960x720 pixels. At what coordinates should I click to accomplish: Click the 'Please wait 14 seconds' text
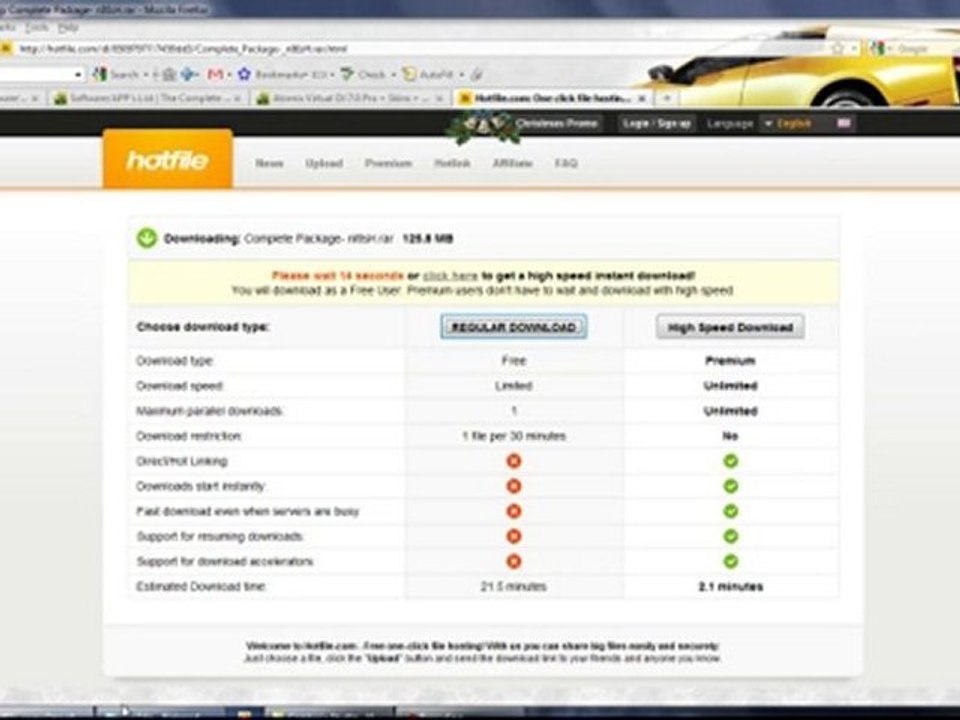tap(337, 276)
